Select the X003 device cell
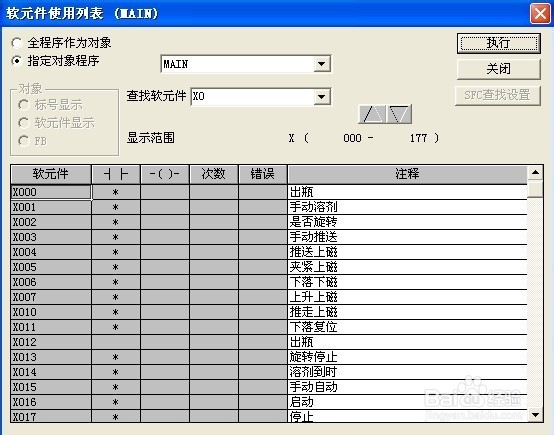 tap(51, 237)
